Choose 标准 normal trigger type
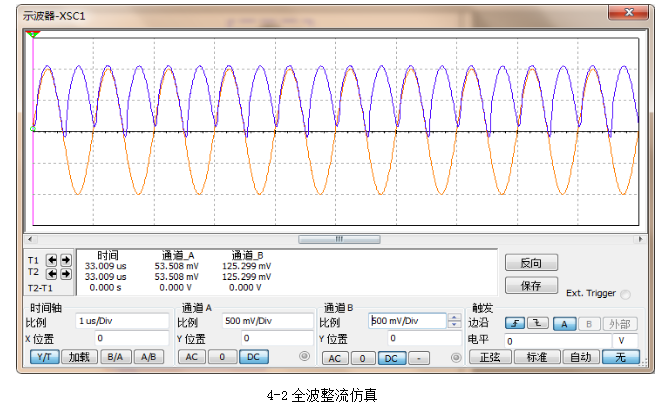Viewport: 662px width, 408px height. [x=537, y=357]
